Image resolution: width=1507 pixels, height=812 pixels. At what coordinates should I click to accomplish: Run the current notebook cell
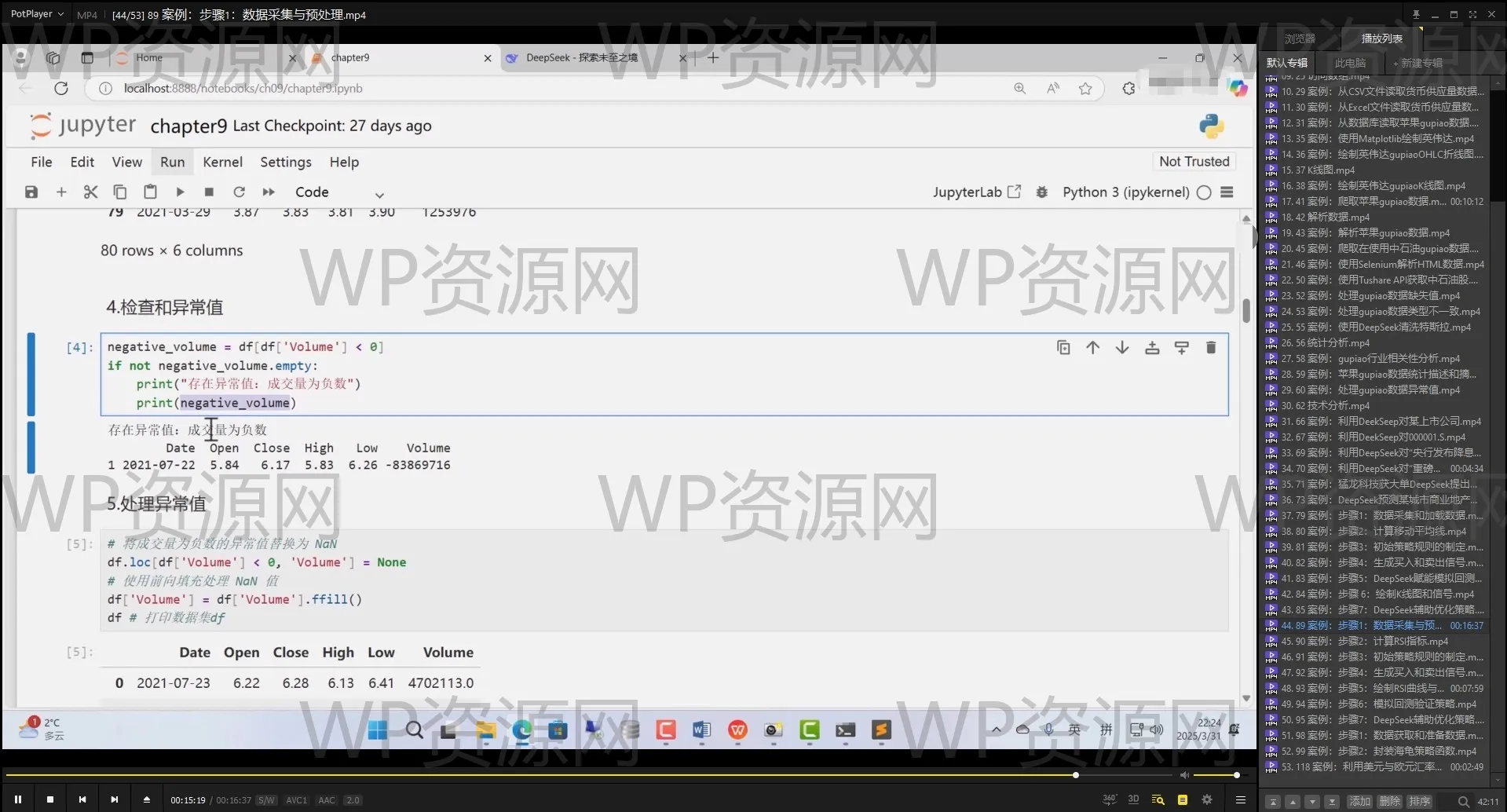pyautogui.click(x=180, y=192)
